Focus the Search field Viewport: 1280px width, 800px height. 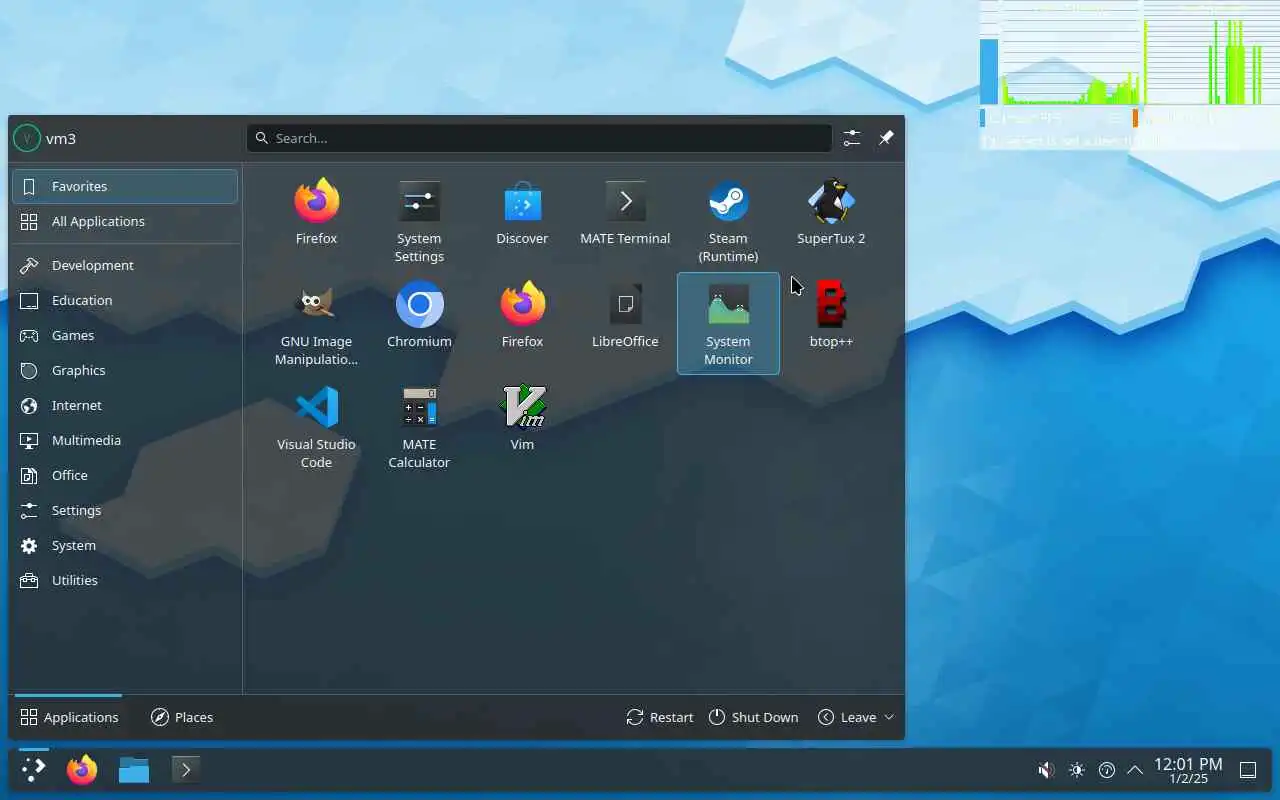click(x=539, y=138)
